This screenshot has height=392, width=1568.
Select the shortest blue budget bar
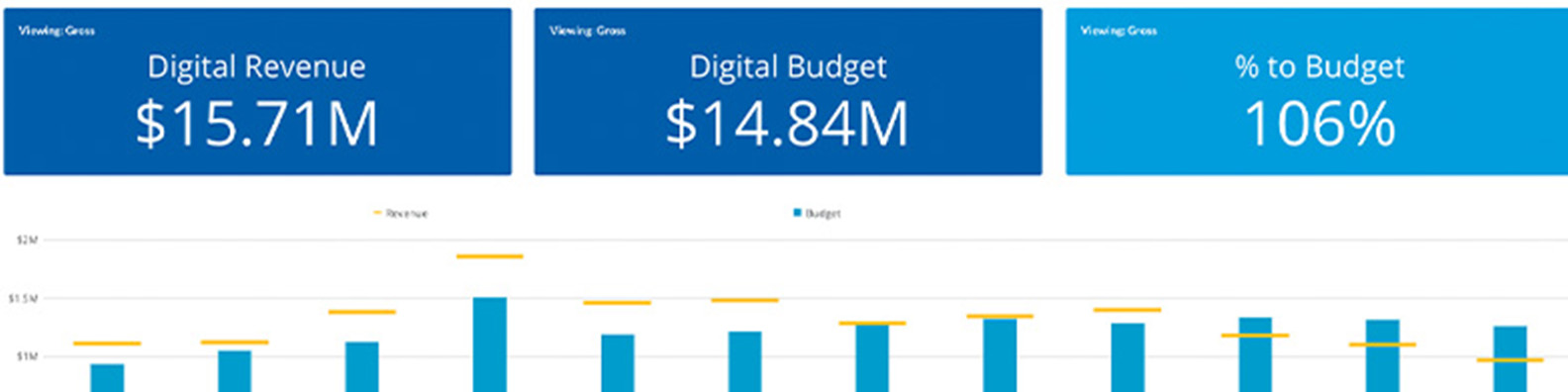click(x=107, y=378)
